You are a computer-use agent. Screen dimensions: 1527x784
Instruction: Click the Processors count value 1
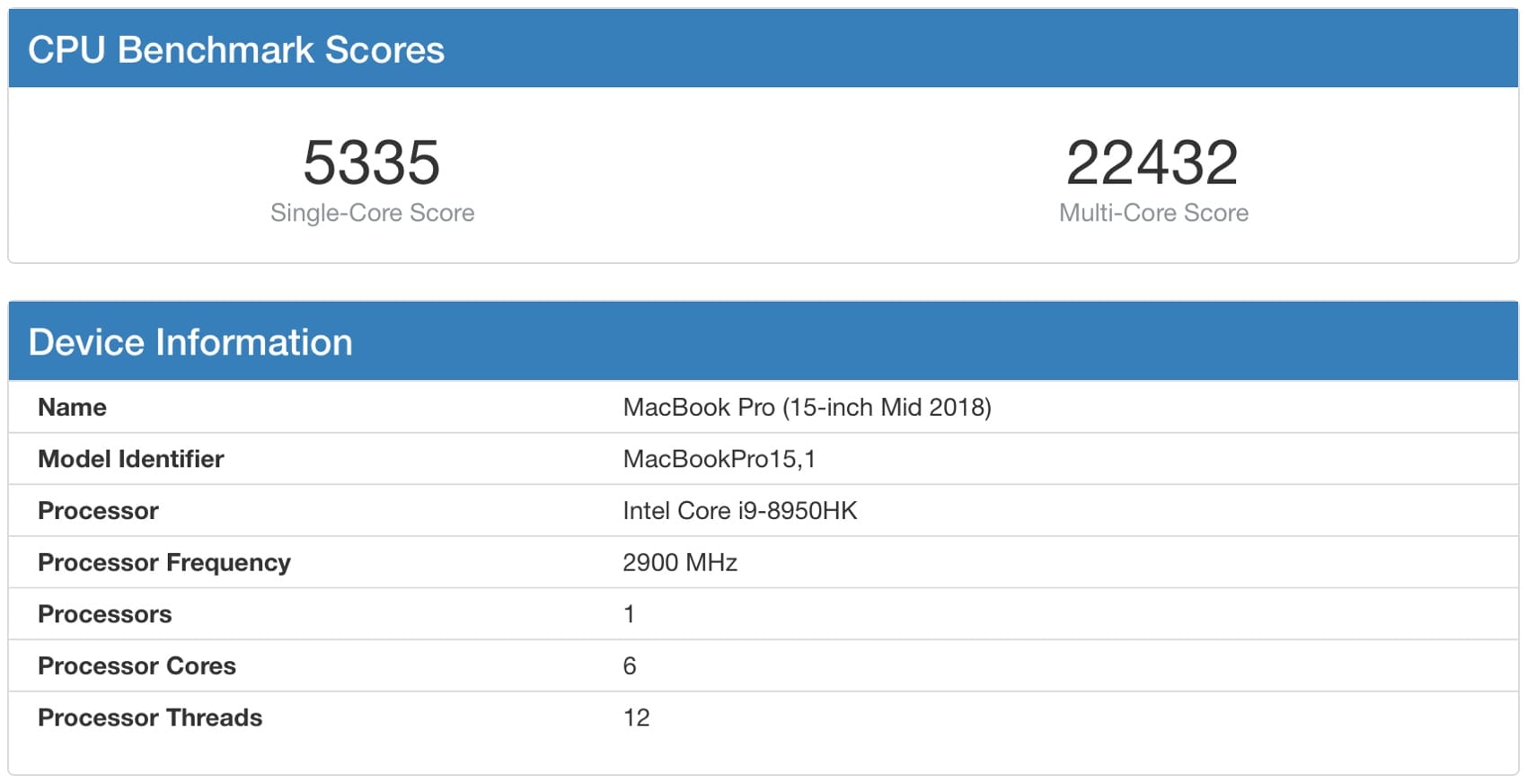click(x=629, y=614)
